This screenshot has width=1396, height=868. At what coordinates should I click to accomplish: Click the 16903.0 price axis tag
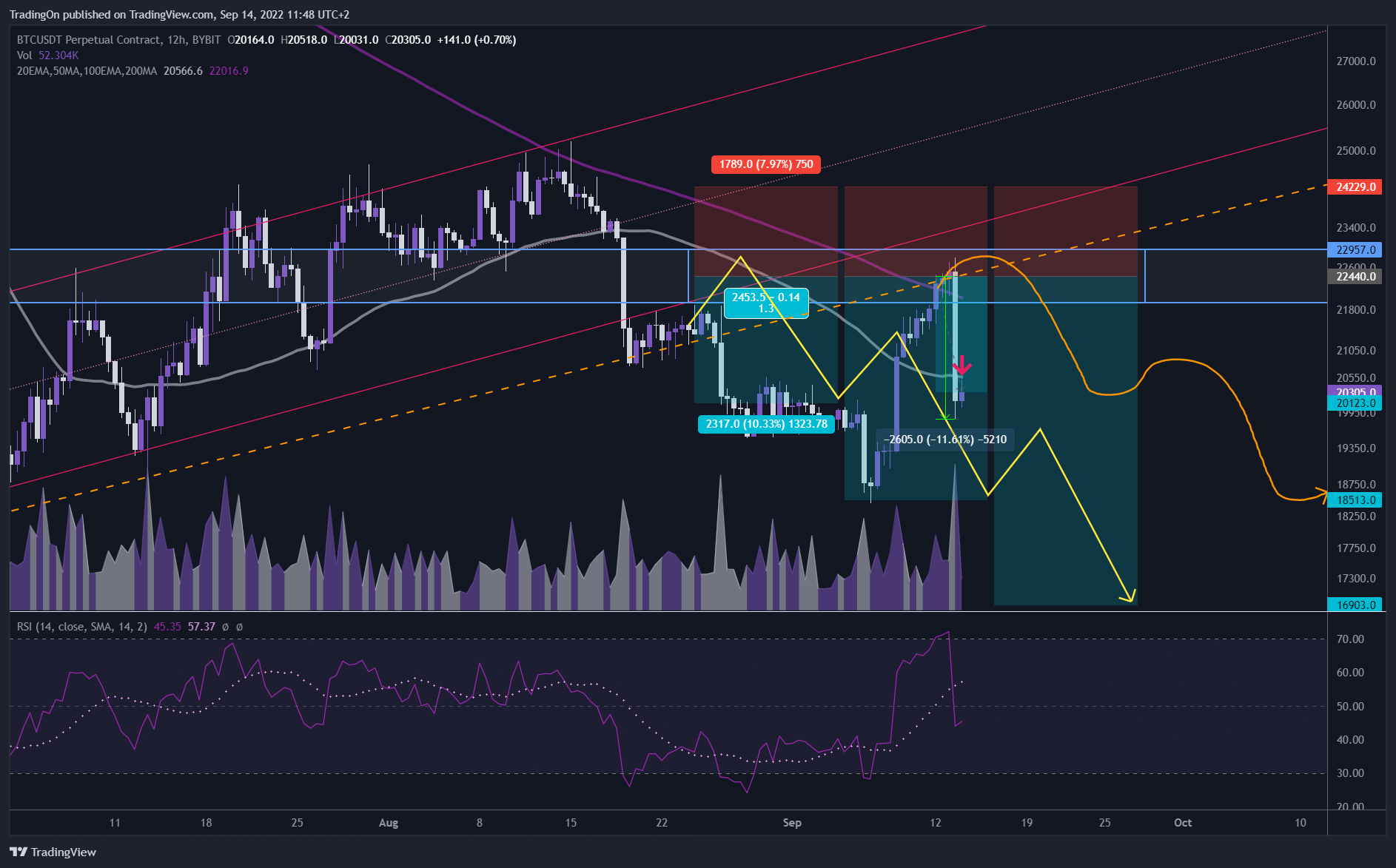[1355, 605]
